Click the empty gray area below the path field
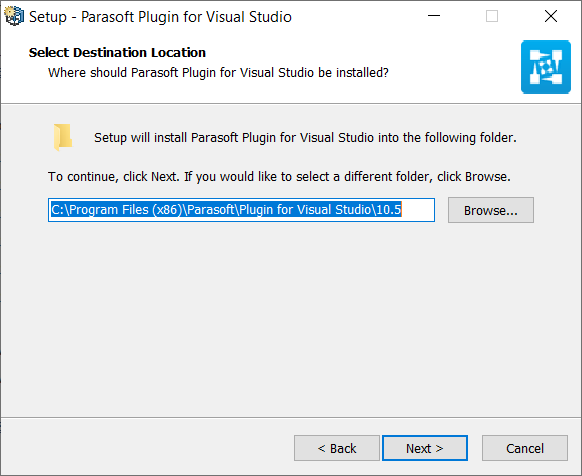Viewport: 582px width, 476px height. [x=291, y=319]
